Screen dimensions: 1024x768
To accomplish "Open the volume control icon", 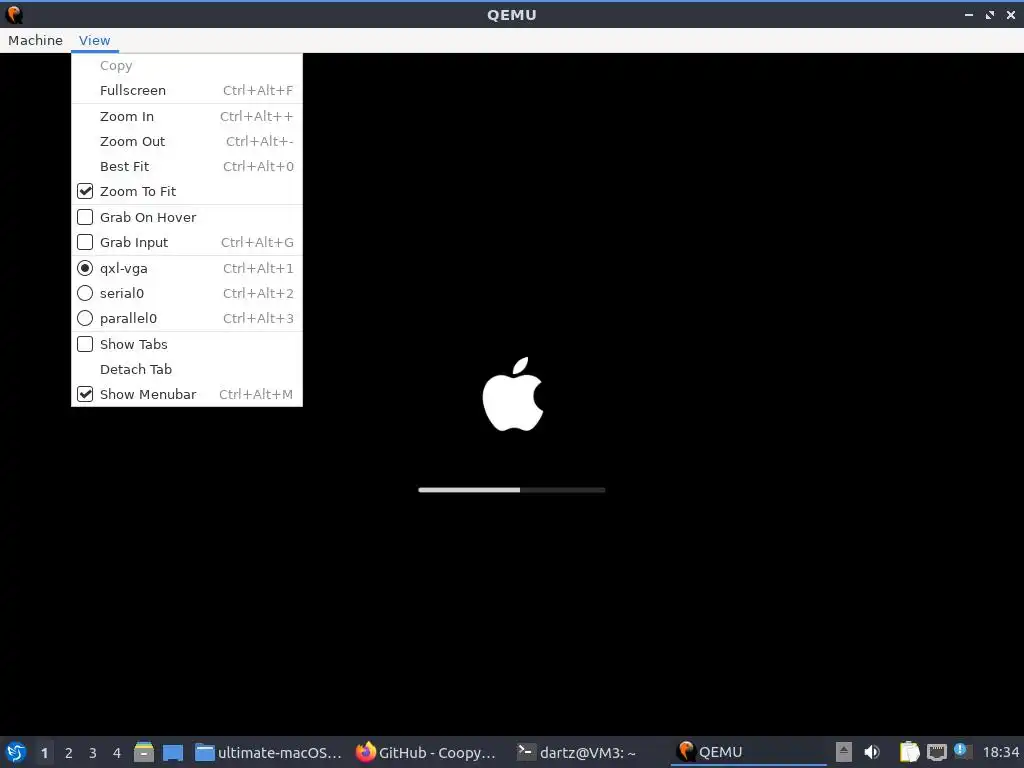I will (x=872, y=752).
